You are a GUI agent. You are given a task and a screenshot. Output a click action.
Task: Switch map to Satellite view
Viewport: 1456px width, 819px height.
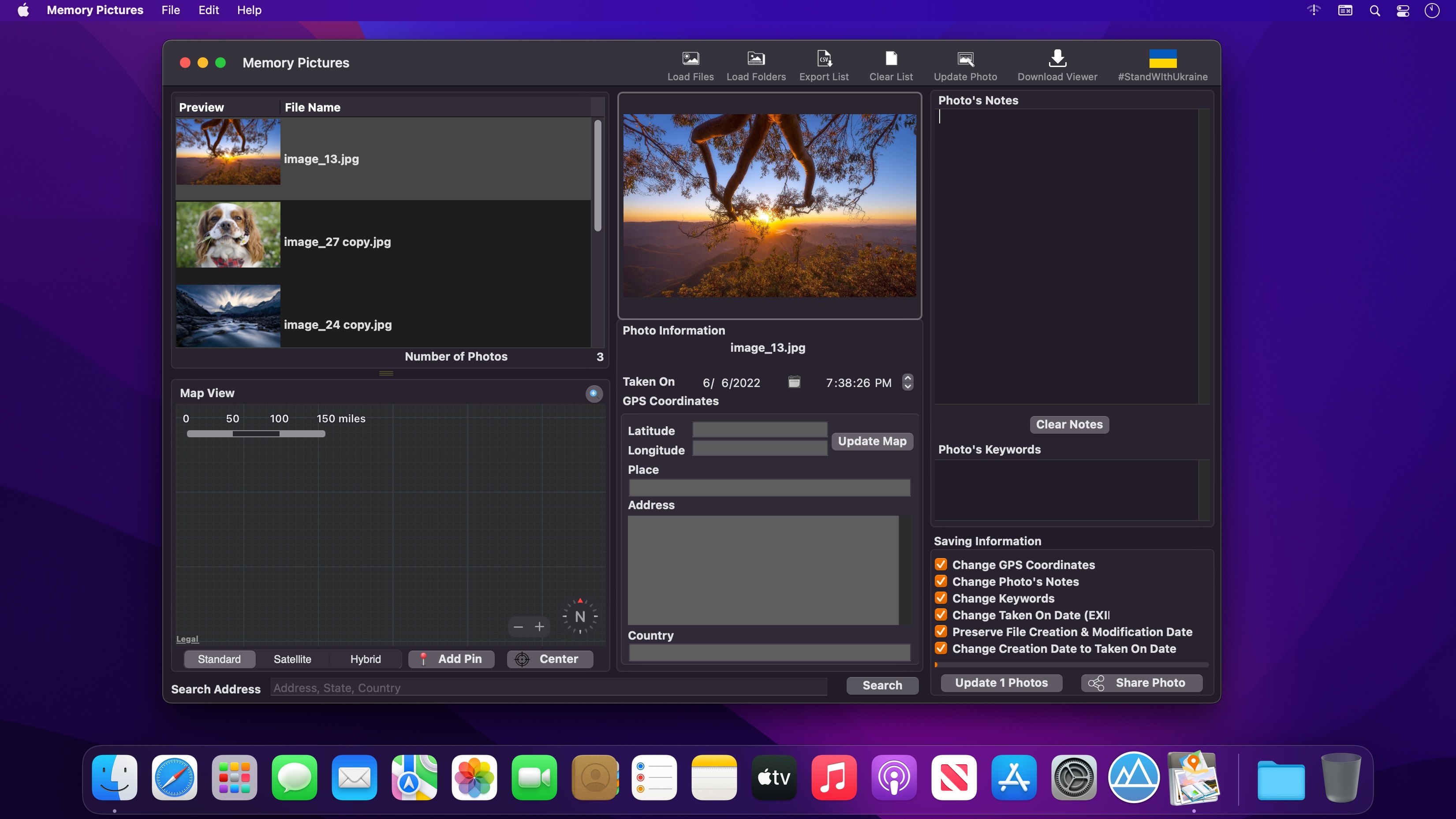pyautogui.click(x=292, y=659)
